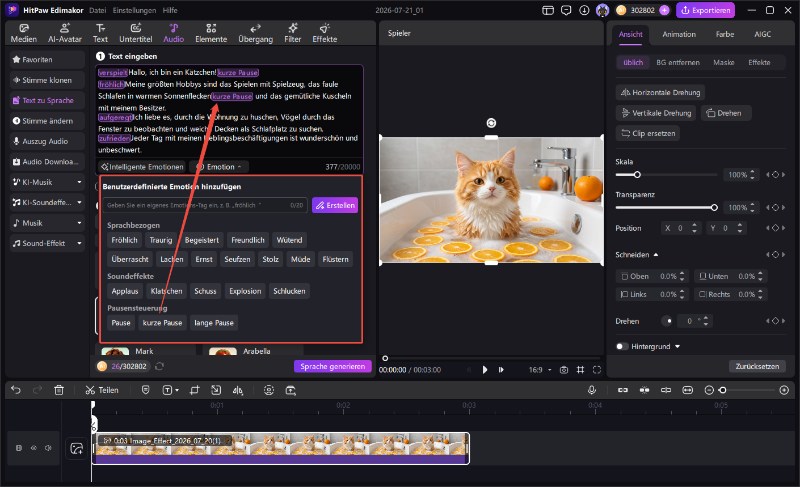Screen dimensions: 800x487
Task: Enter fullscreen preview mode
Action: click(x=596, y=370)
